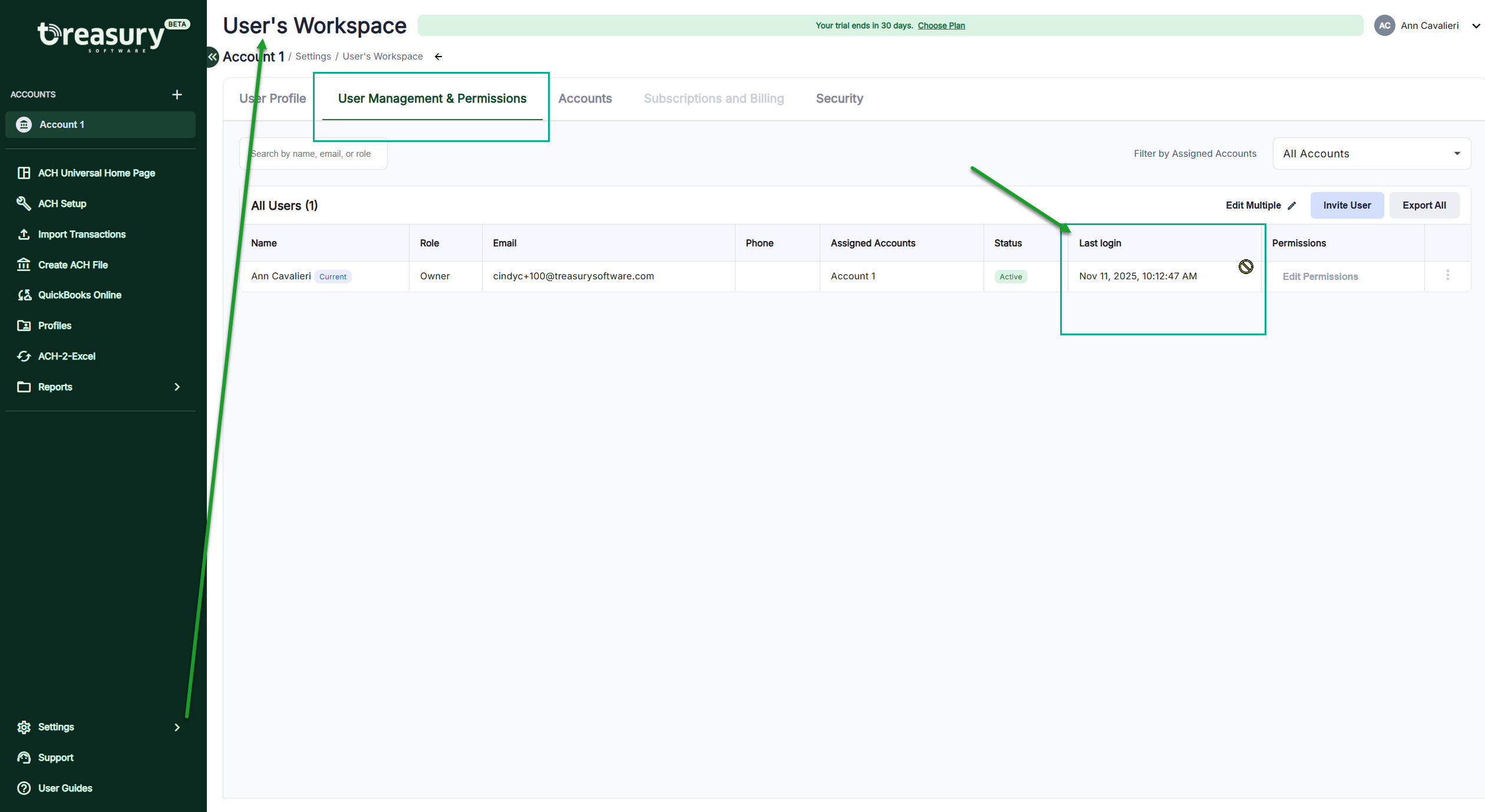This screenshot has width=1485, height=812.
Task: Expand the Reports submenu
Action: tap(177, 387)
